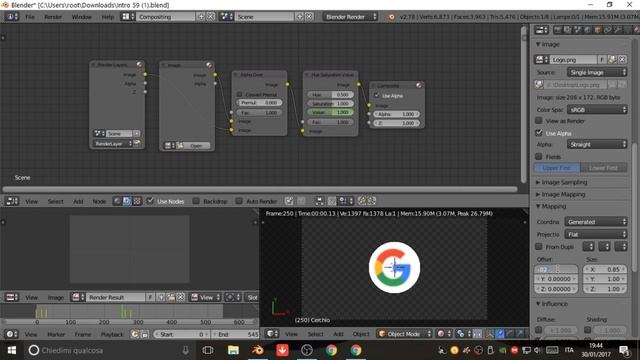This screenshot has height=360, width=640.
Task: Toggle Convert Premul in Alpha Over node
Action: click(x=240, y=94)
